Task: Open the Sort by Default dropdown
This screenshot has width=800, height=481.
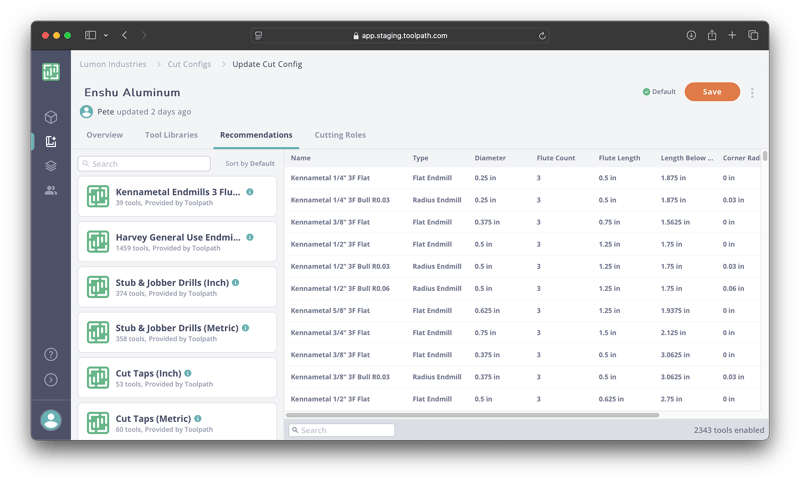Action: point(250,164)
